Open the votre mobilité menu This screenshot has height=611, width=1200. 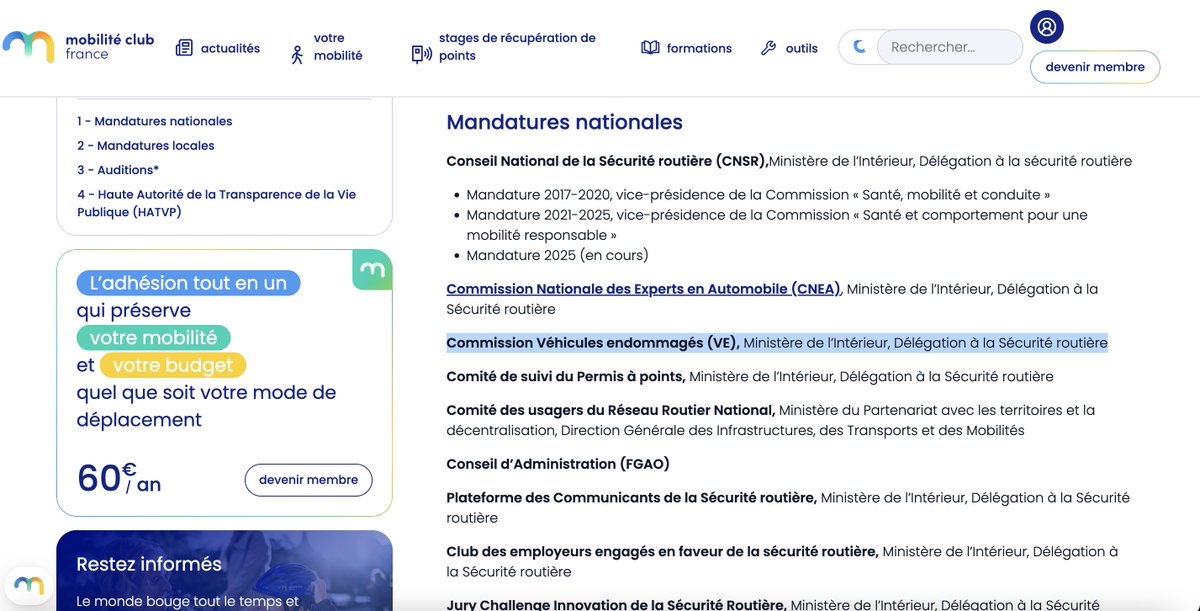coord(338,47)
